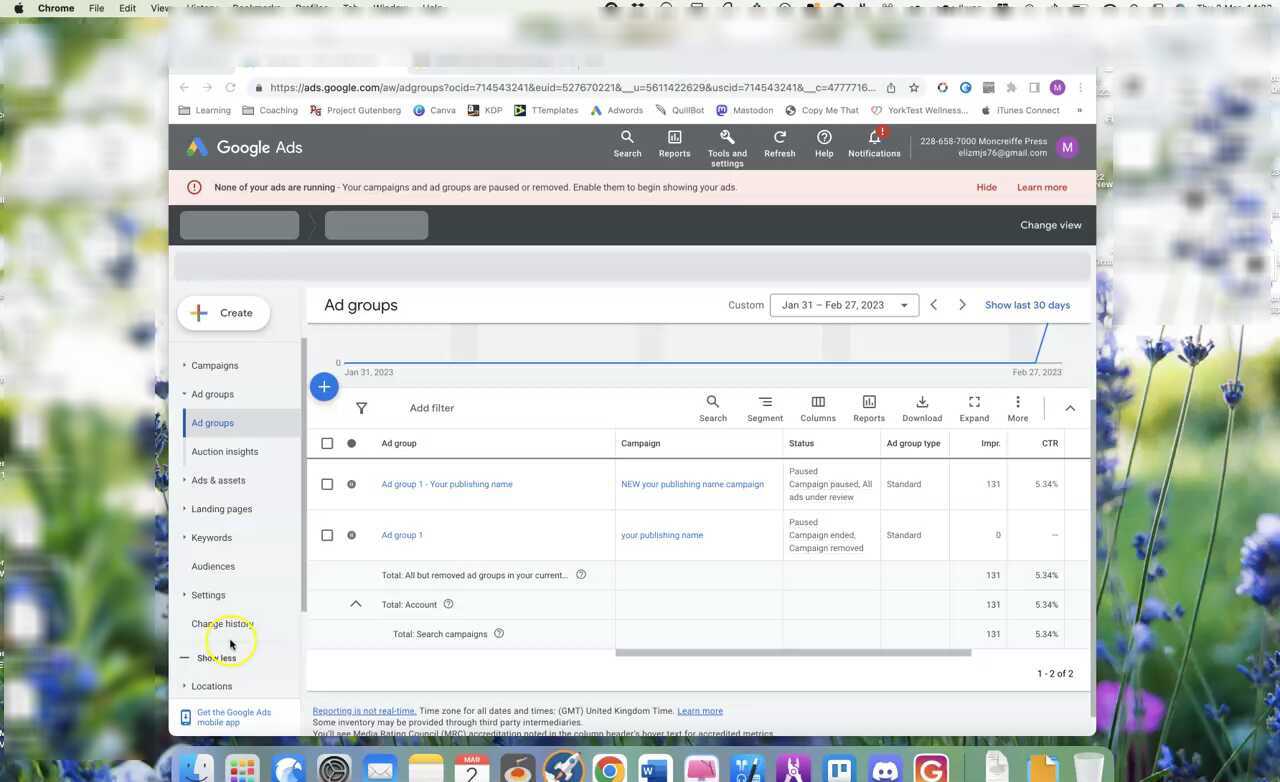Expand the Keywords section in the sidebar

click(184, 537)
